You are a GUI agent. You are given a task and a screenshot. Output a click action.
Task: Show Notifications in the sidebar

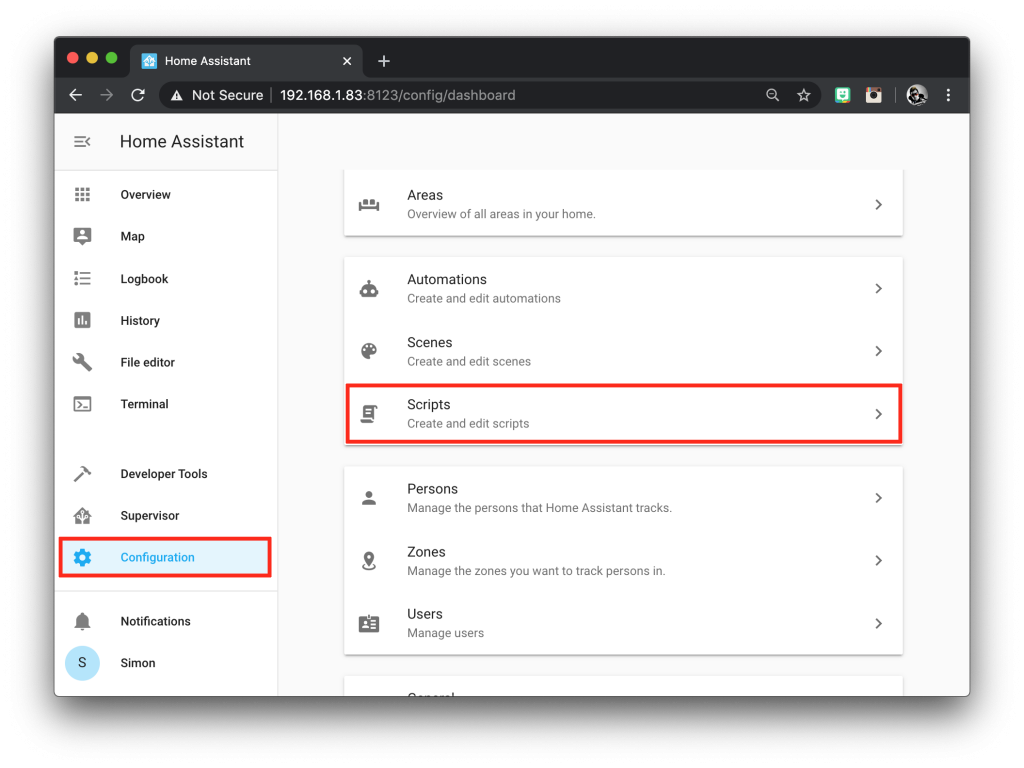click(166, 621)
